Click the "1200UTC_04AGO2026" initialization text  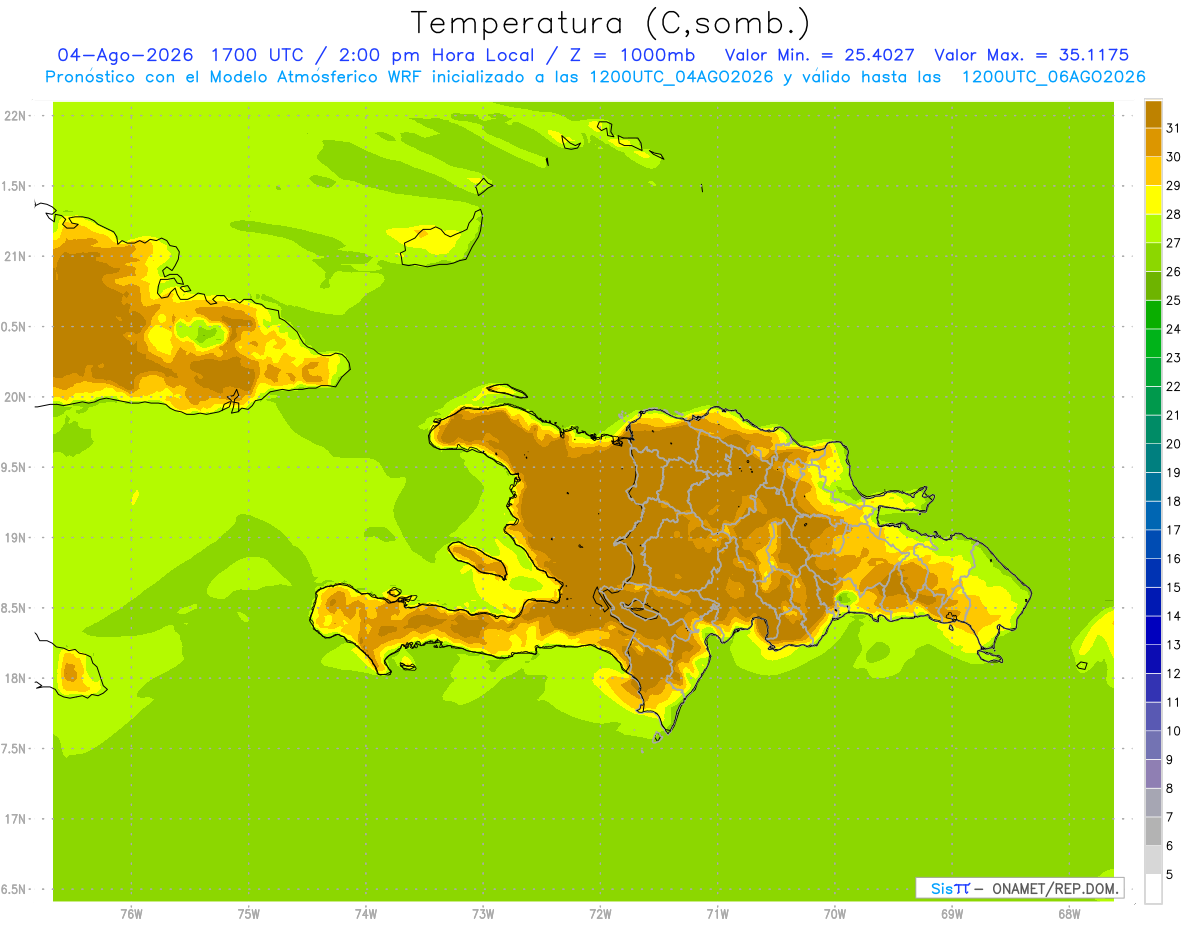click(682, 77)
